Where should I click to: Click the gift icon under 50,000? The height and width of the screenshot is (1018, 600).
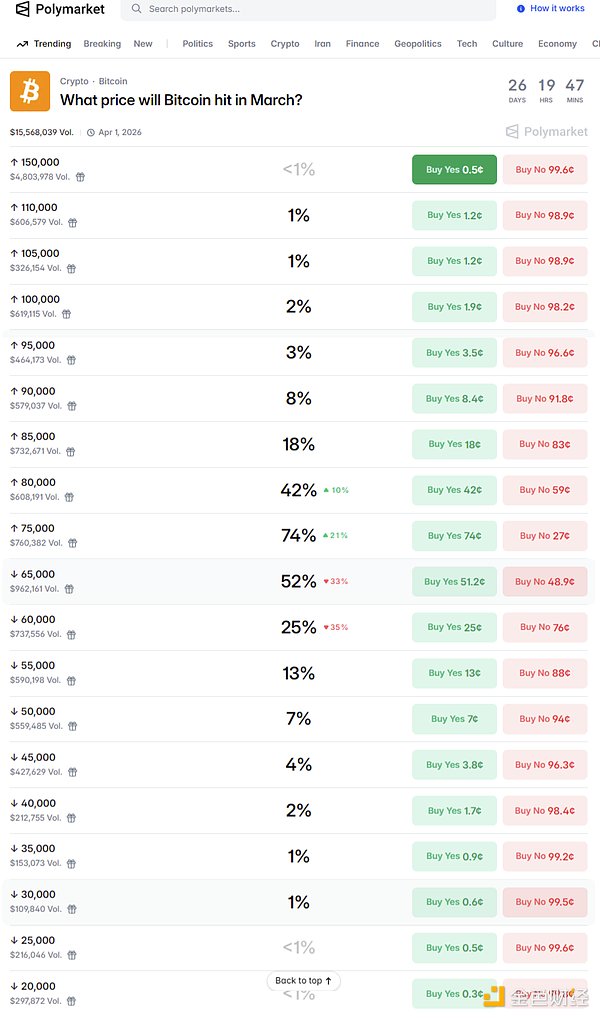point(71,726)
